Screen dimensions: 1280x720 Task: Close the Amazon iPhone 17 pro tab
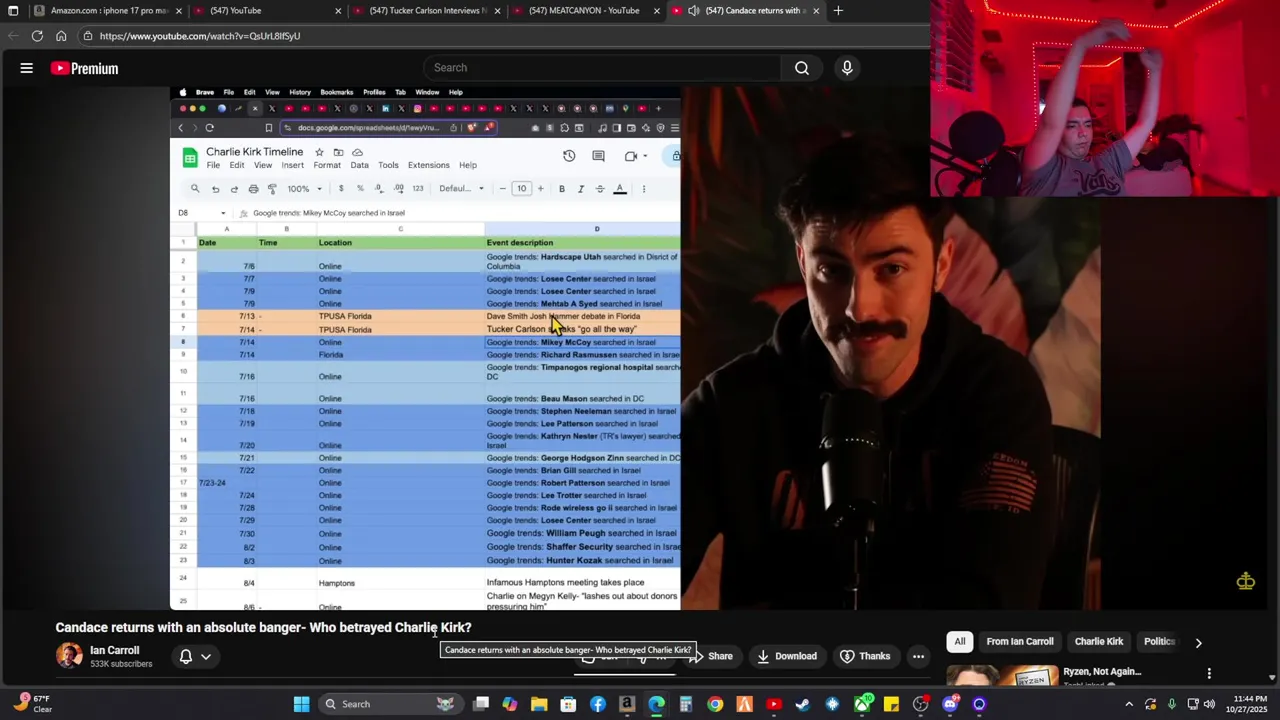coord(178,10)
